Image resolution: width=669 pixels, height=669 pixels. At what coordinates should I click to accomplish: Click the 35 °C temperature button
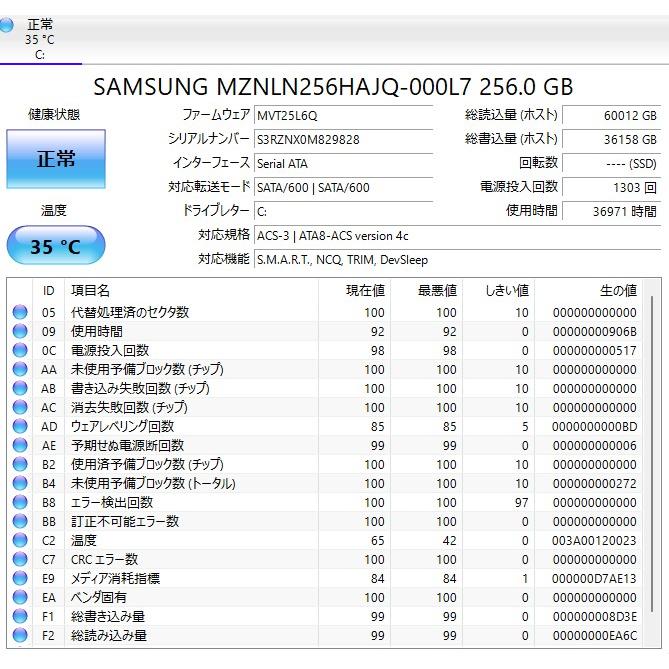[56, 246]
